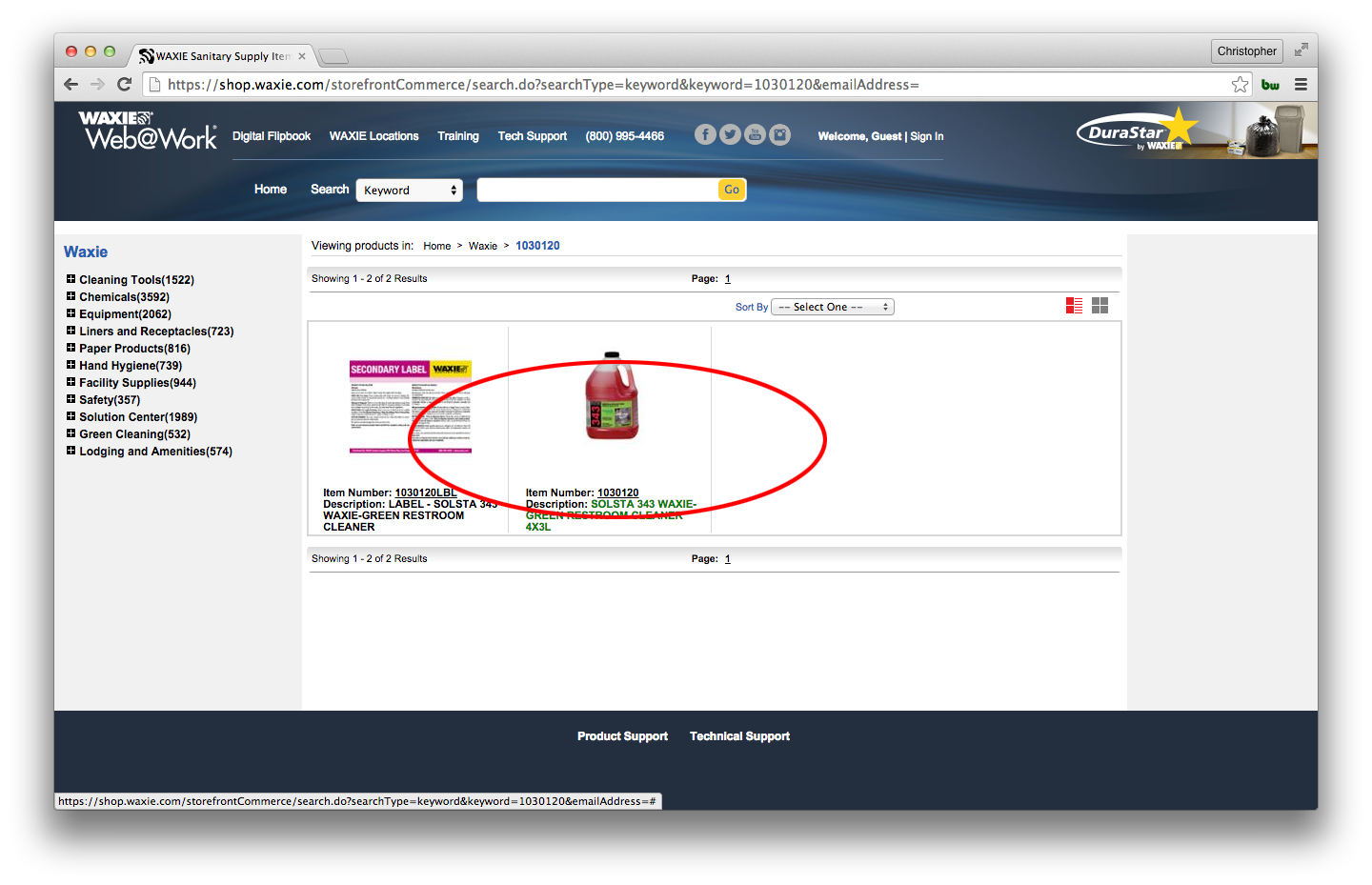Open a new browser tab
1372x885 pixels.
[333, 56]
